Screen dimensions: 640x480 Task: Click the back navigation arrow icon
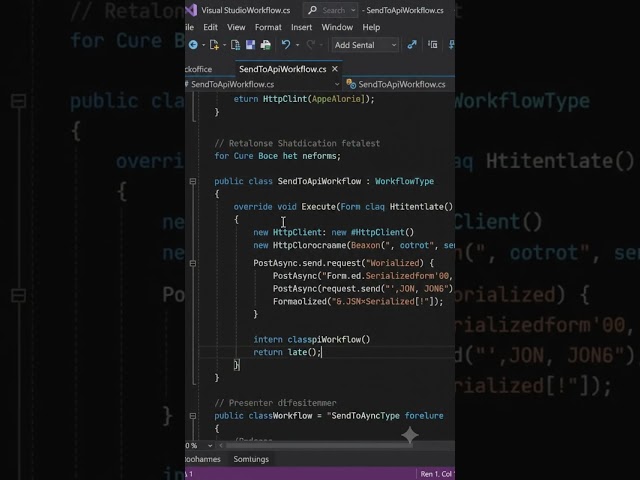click(193, 45)
